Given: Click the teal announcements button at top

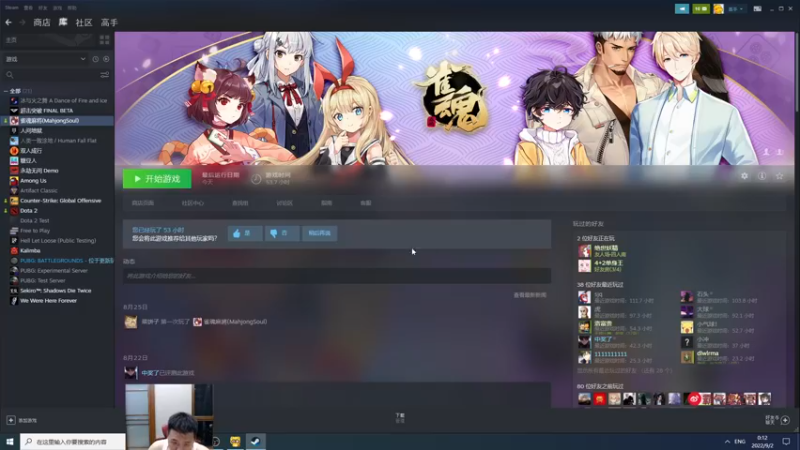Looking at the screenshot, I should [682, 9].
